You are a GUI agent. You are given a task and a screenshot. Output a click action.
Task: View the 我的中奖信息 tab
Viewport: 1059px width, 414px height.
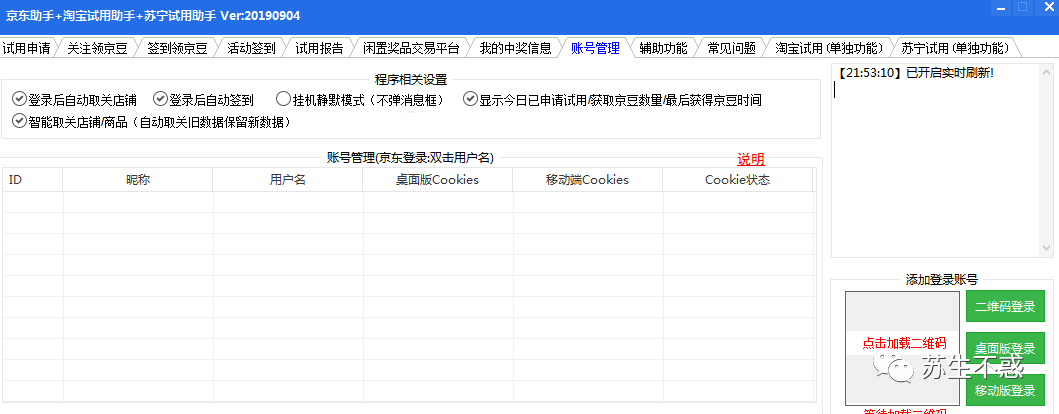515,48
